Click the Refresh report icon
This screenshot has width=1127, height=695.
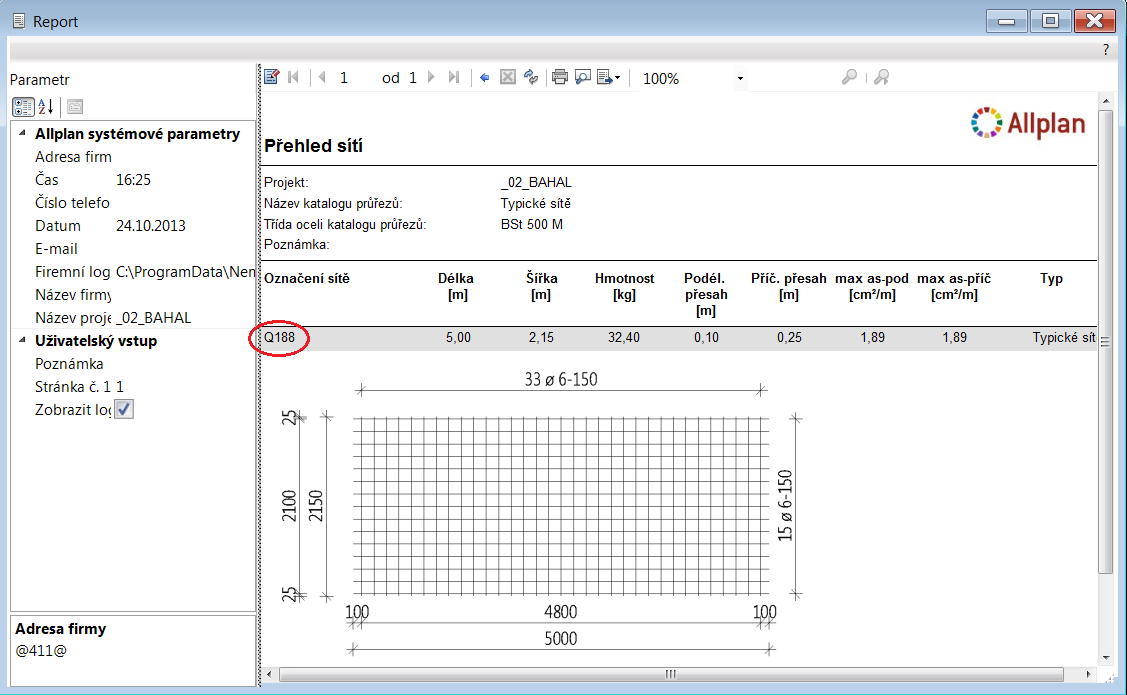(x=531, y=77)
